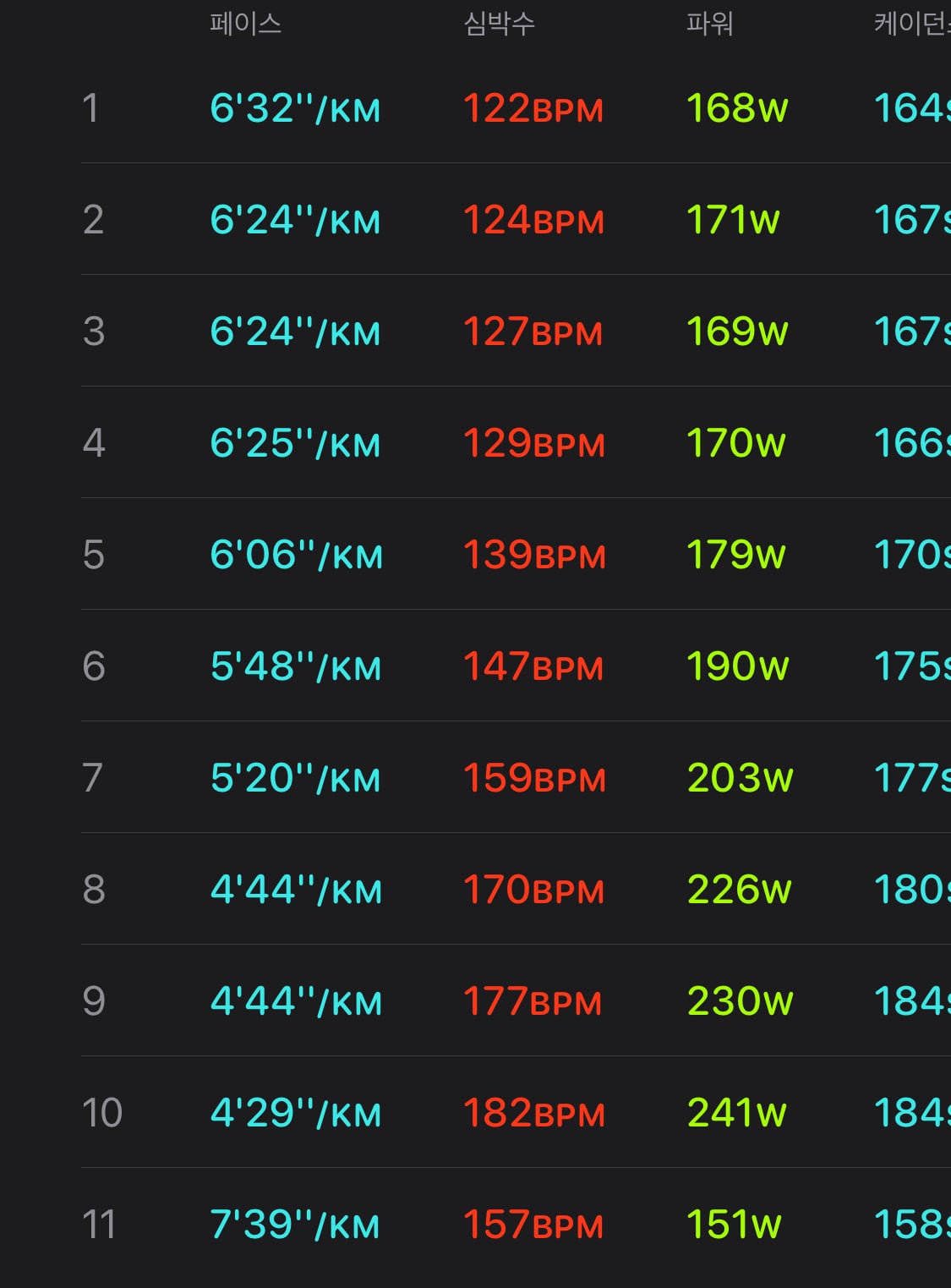Click heart rate 124BPM
The image size is (951, 1288).
click(533, 220)
